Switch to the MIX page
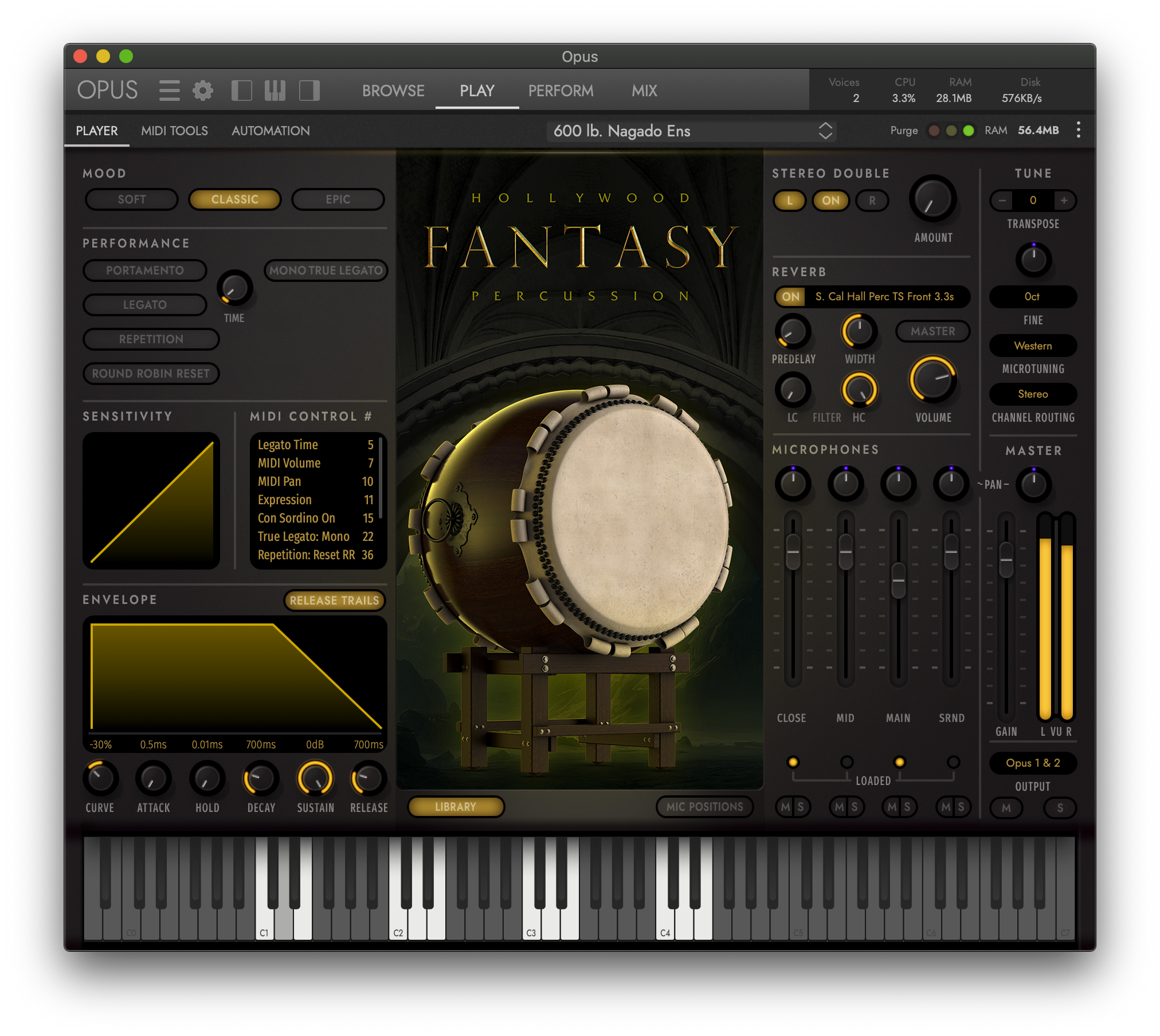Screen dimensions: 1160x1036 tap(644, 91)
